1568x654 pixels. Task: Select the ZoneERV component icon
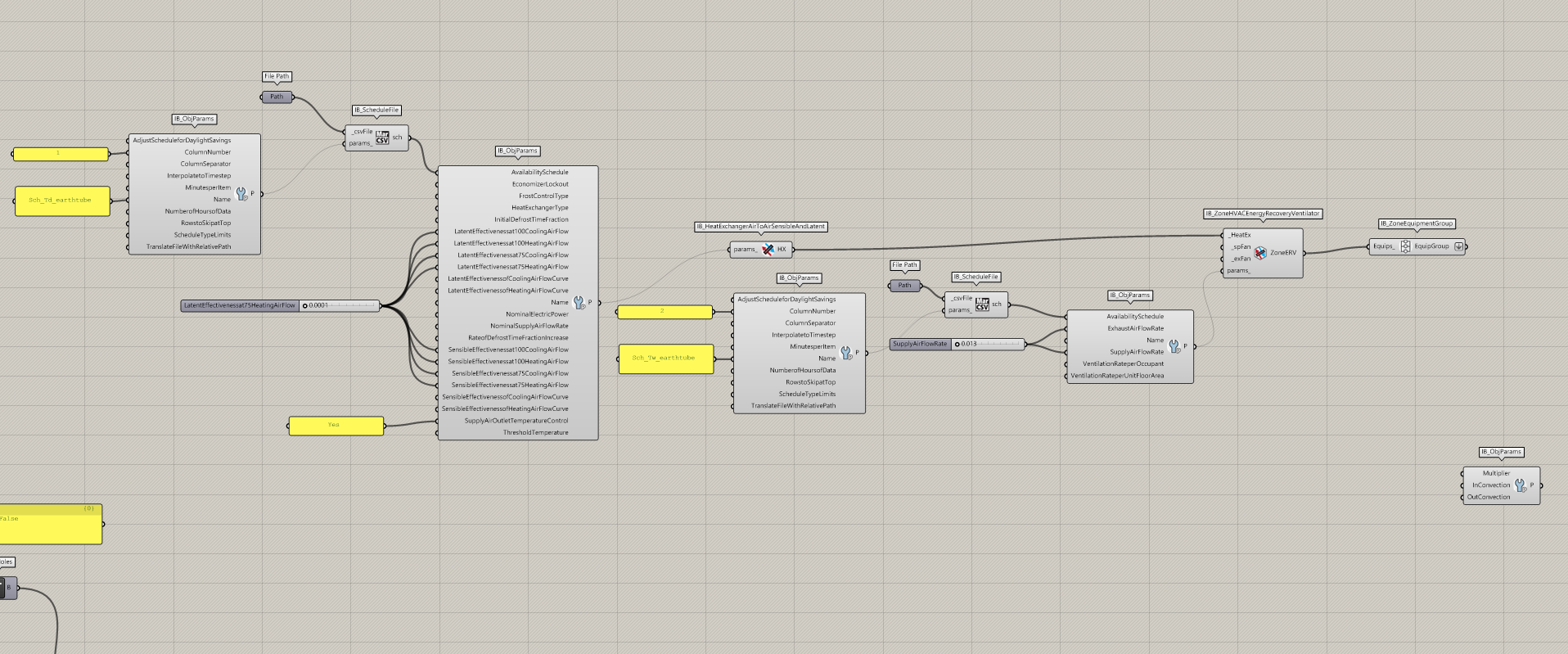coord(1260,253)
